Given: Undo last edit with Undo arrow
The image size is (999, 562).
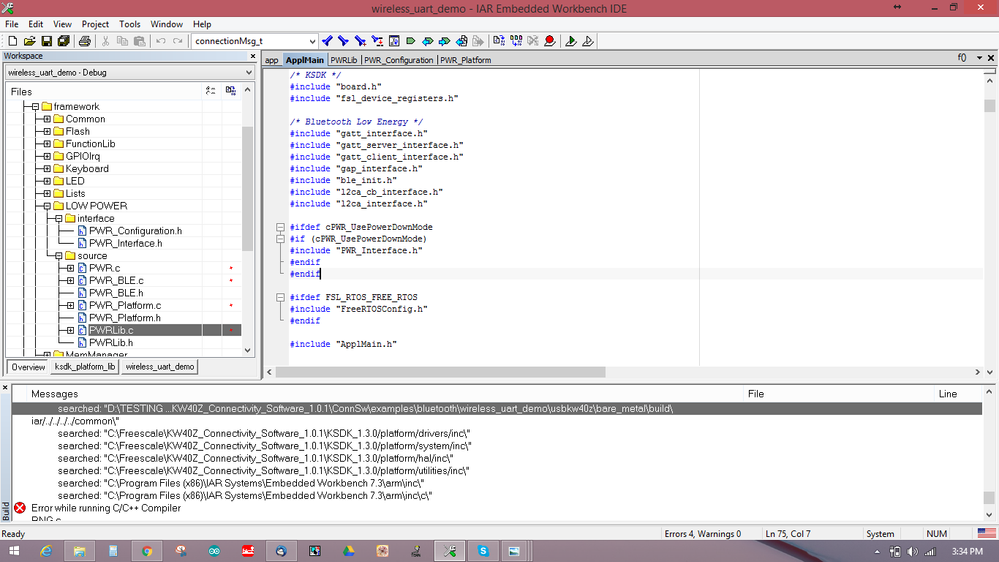Looking at the screenshot, I should [161, 41].
